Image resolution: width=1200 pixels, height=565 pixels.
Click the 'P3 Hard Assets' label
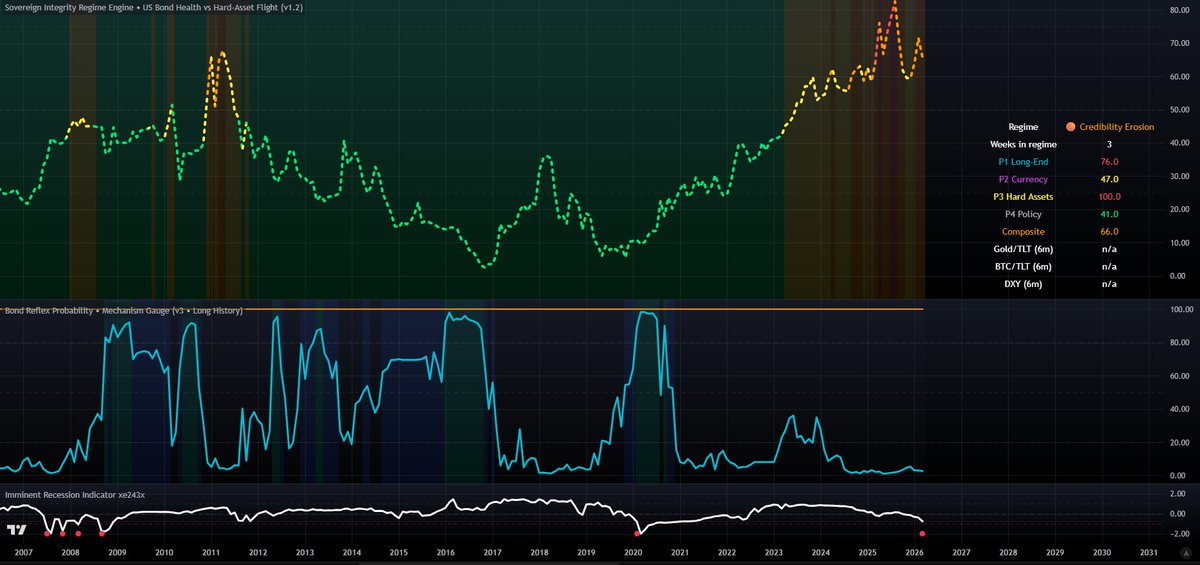tap(1021, 197)
